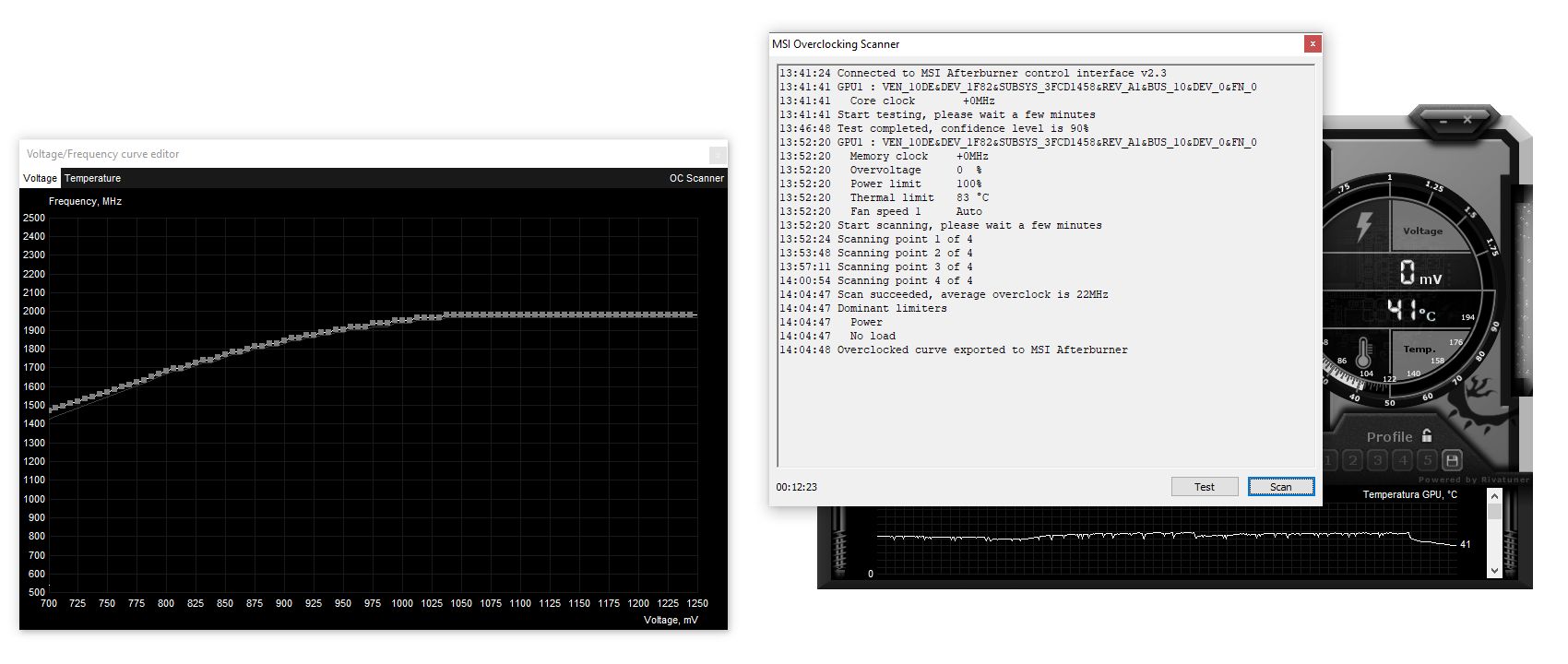Click the lightning bolt voltage icon
Image resolution: width=1568 pixels, height=664 pixels.
tap(1364, 227)
